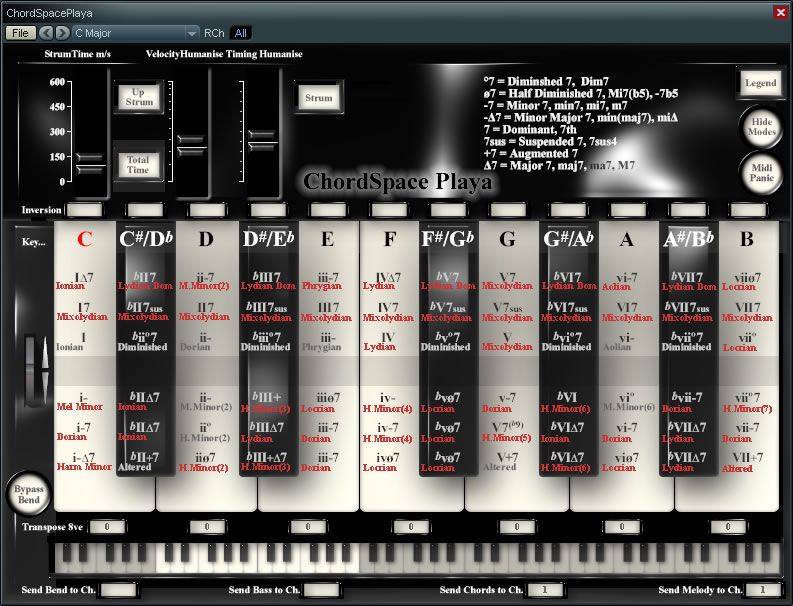This screenshot has height=606, width=793.
Task: Click the Velocity Humanise slider handle
Action: 191,145
